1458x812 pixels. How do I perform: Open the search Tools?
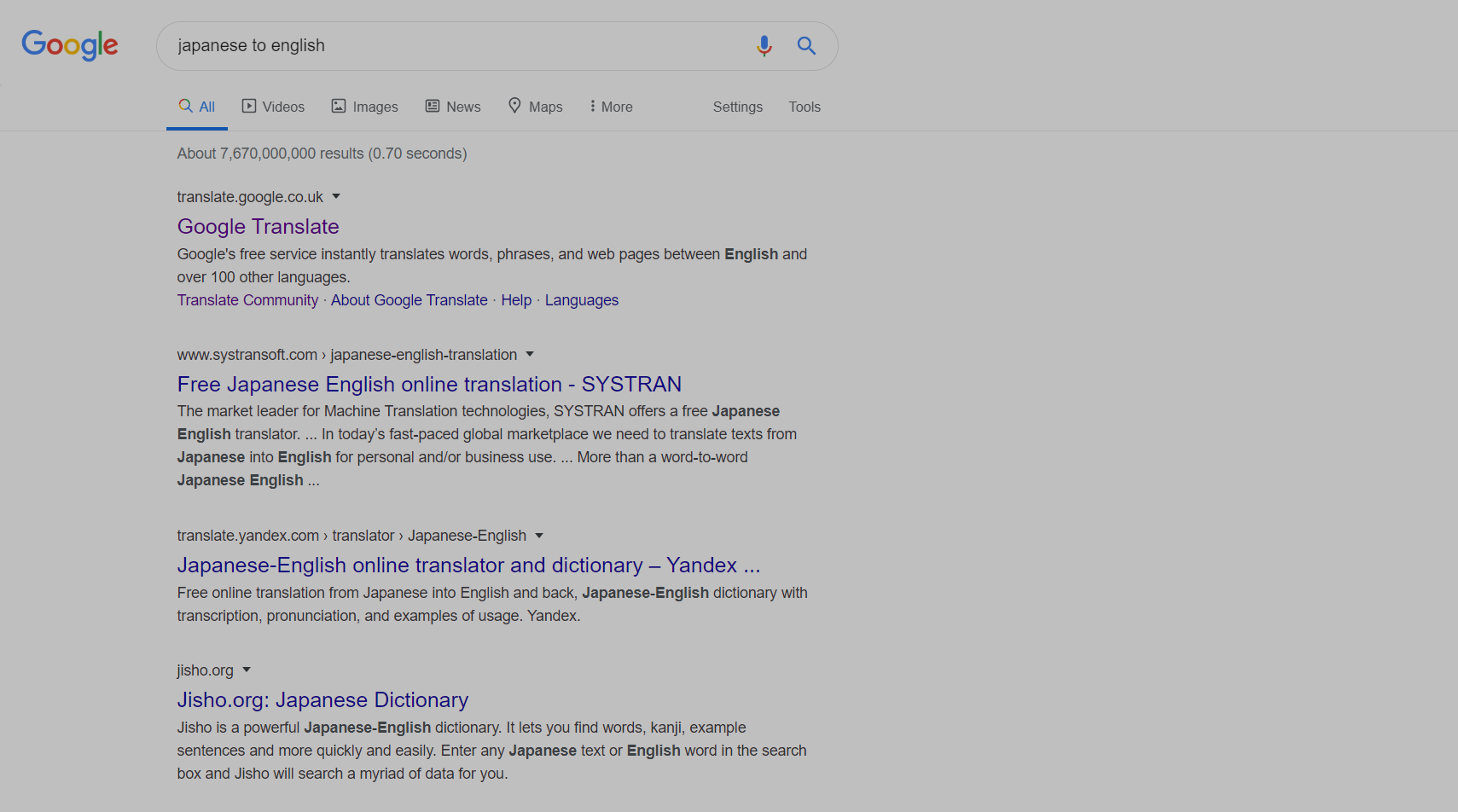point(805,107)
